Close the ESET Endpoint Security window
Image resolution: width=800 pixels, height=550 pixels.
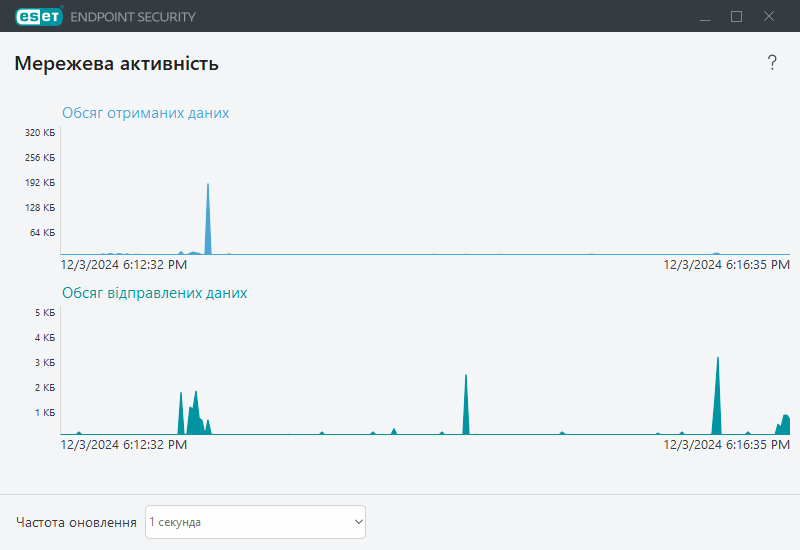[x=769, y=16]
